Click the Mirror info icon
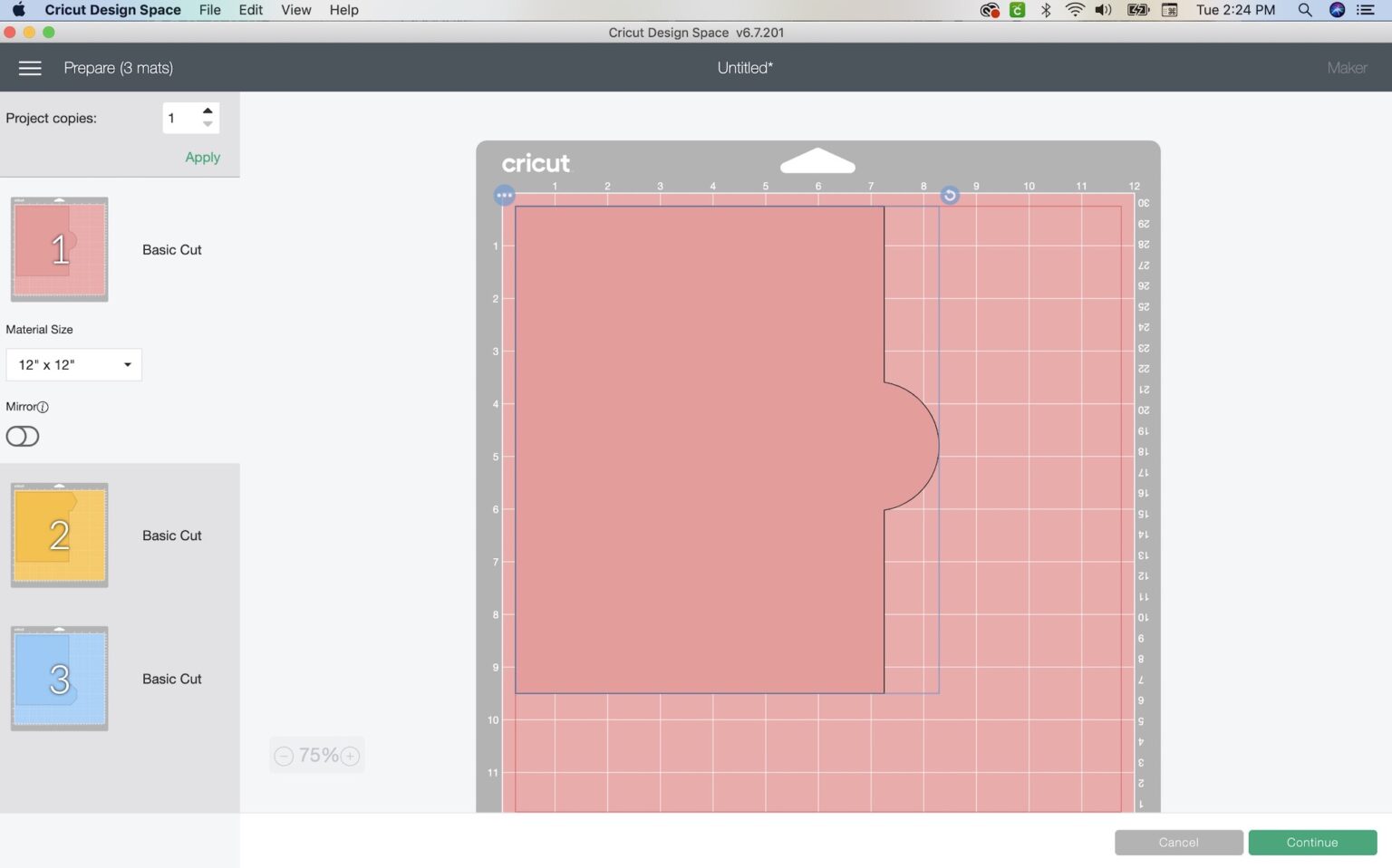Viewport: 1392px width, 868px height. (43, 407)
